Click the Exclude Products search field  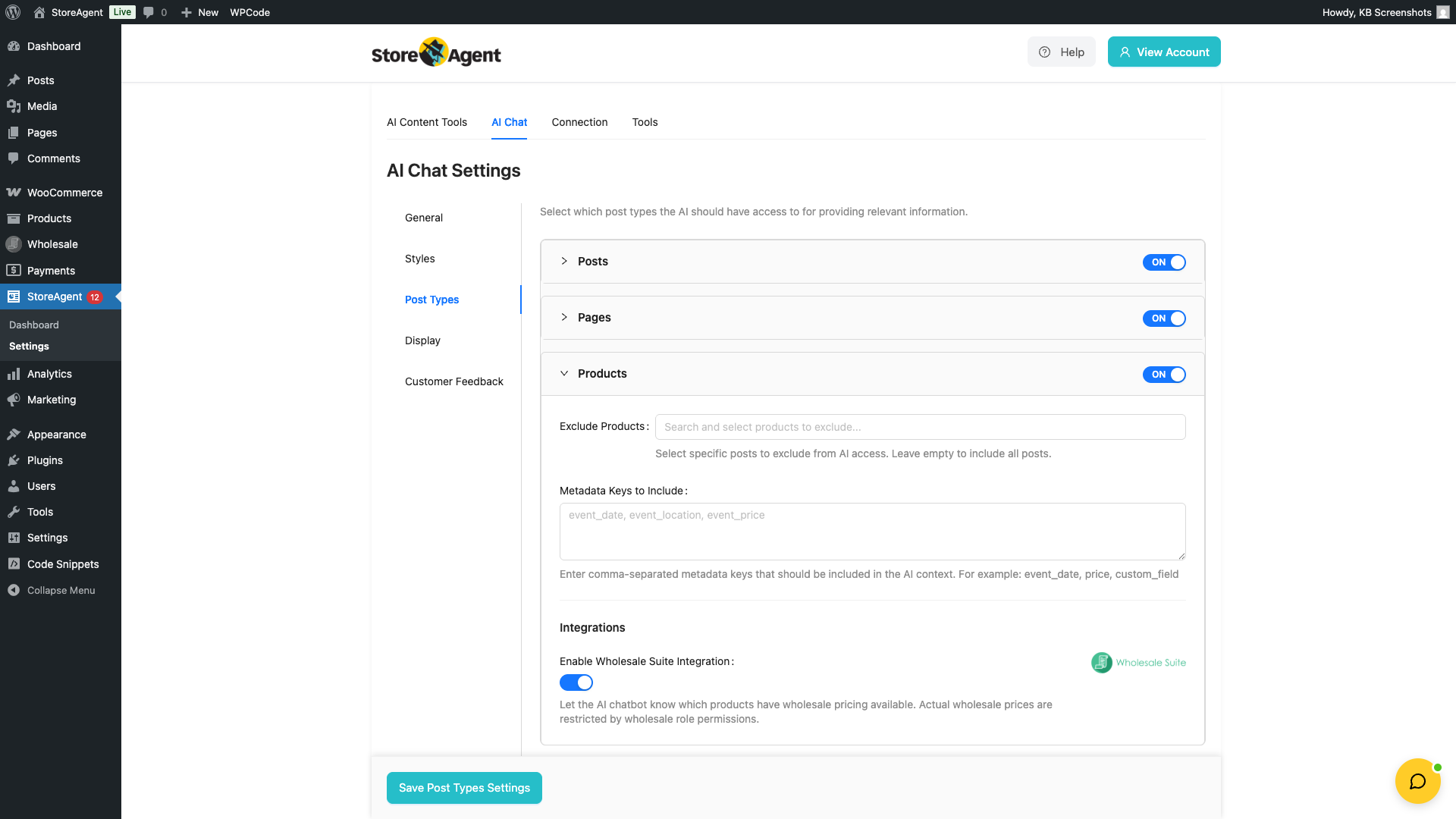[920, 427]
